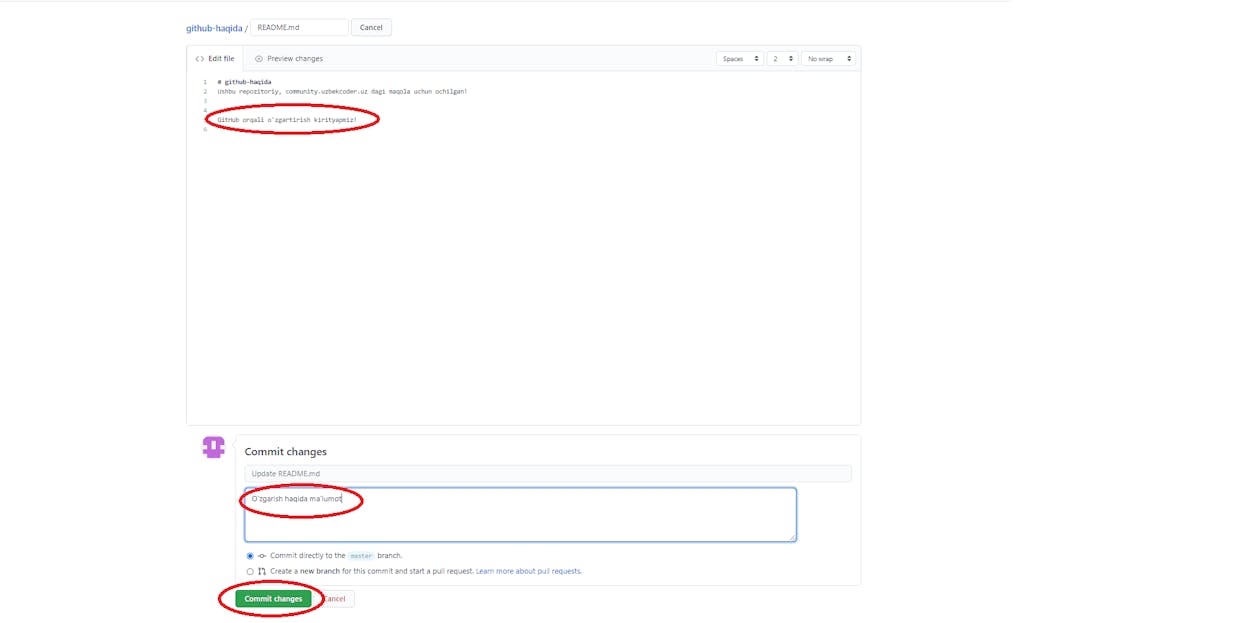
Task: Open 'Learn more about pull requests' link
Action: (x=528, y=572)
